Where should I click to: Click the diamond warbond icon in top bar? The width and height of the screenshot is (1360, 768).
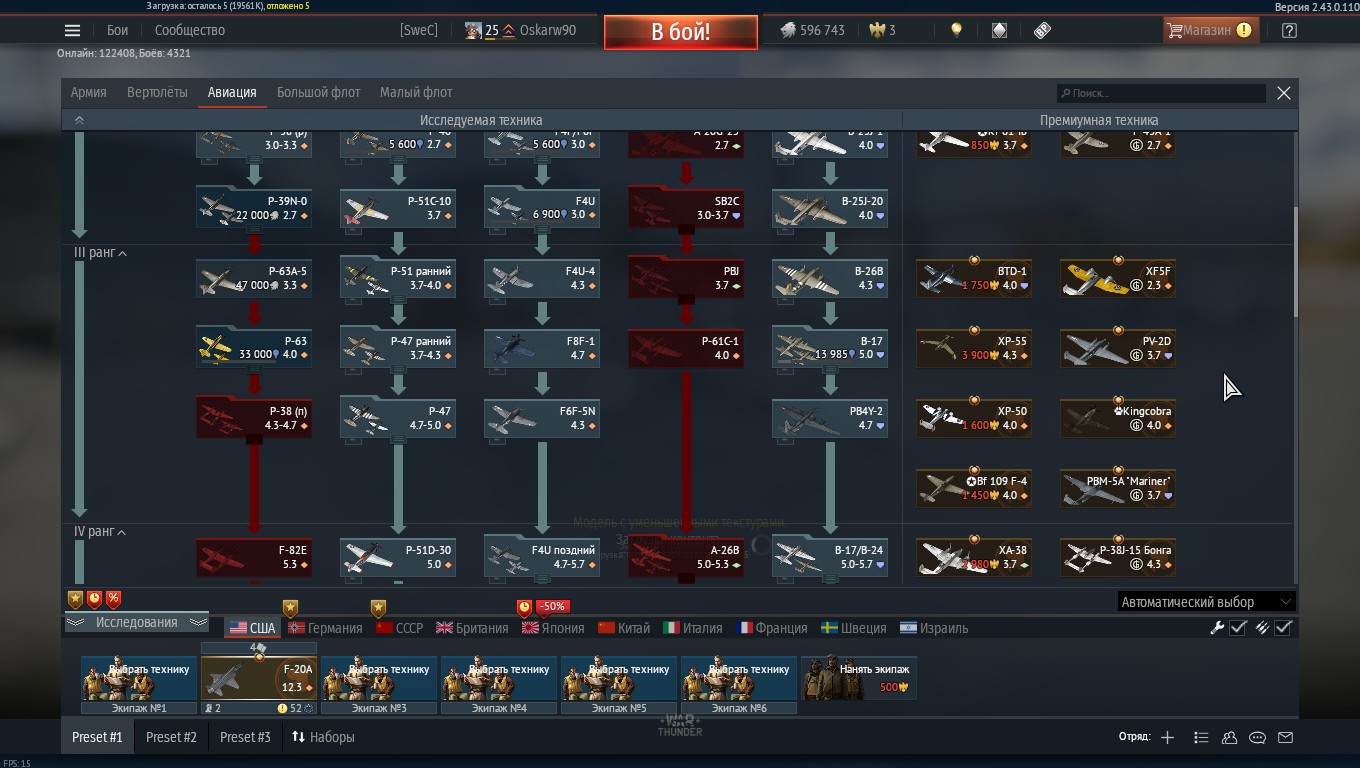(x=999, y=30)
